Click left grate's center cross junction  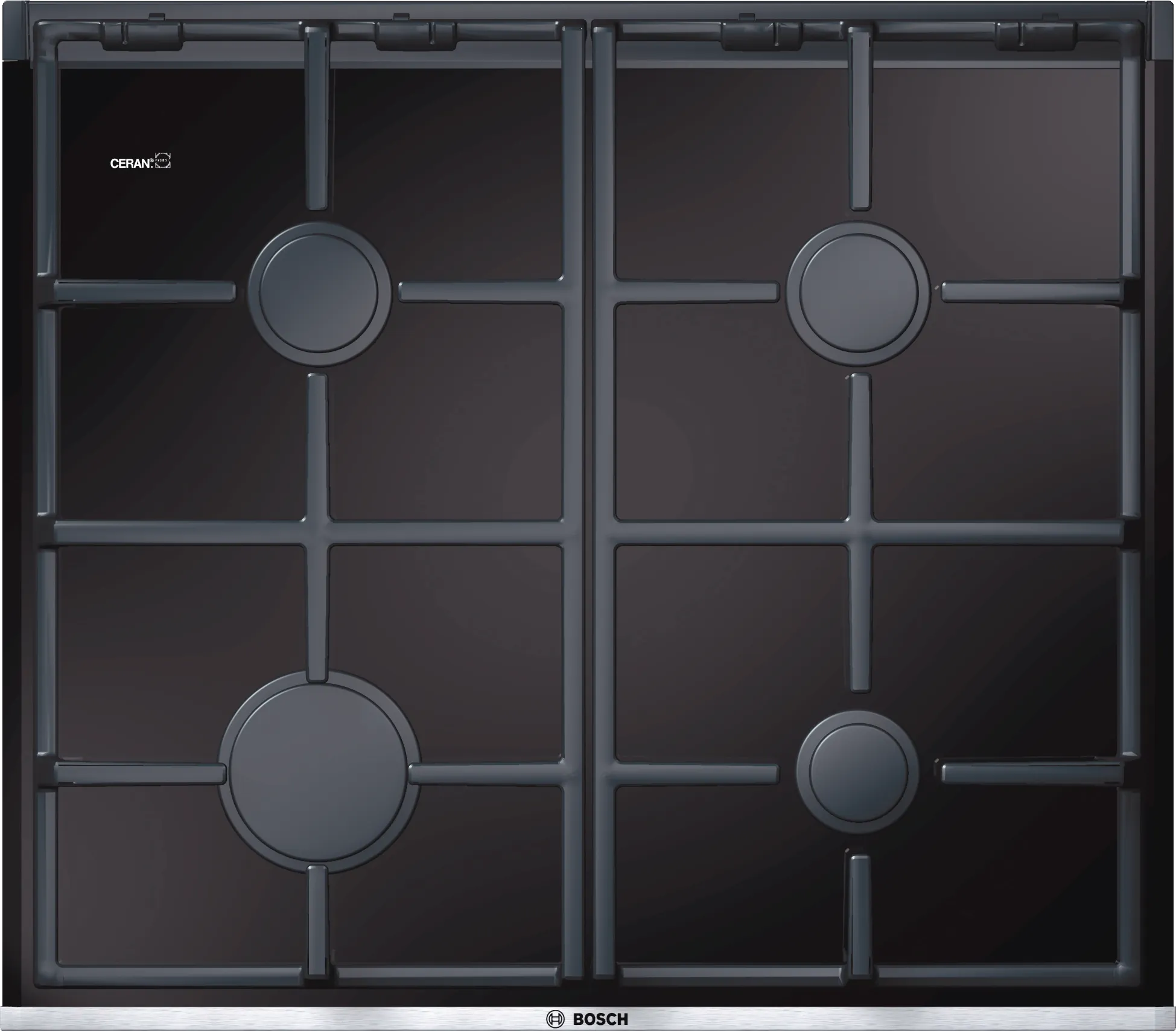tap(318, 532)
